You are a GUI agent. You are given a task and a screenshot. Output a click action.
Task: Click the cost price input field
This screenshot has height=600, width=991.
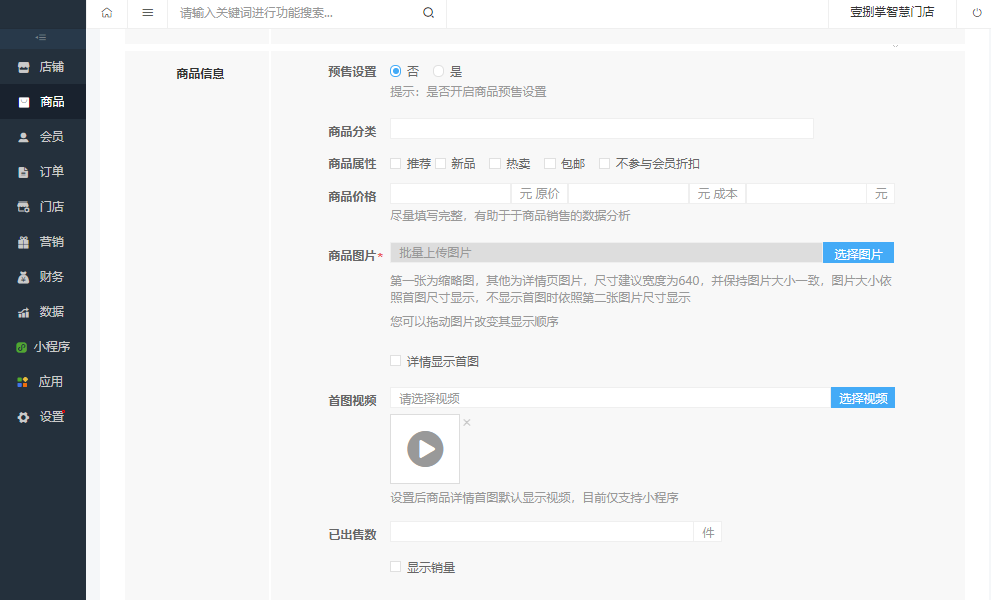[806, 193]
